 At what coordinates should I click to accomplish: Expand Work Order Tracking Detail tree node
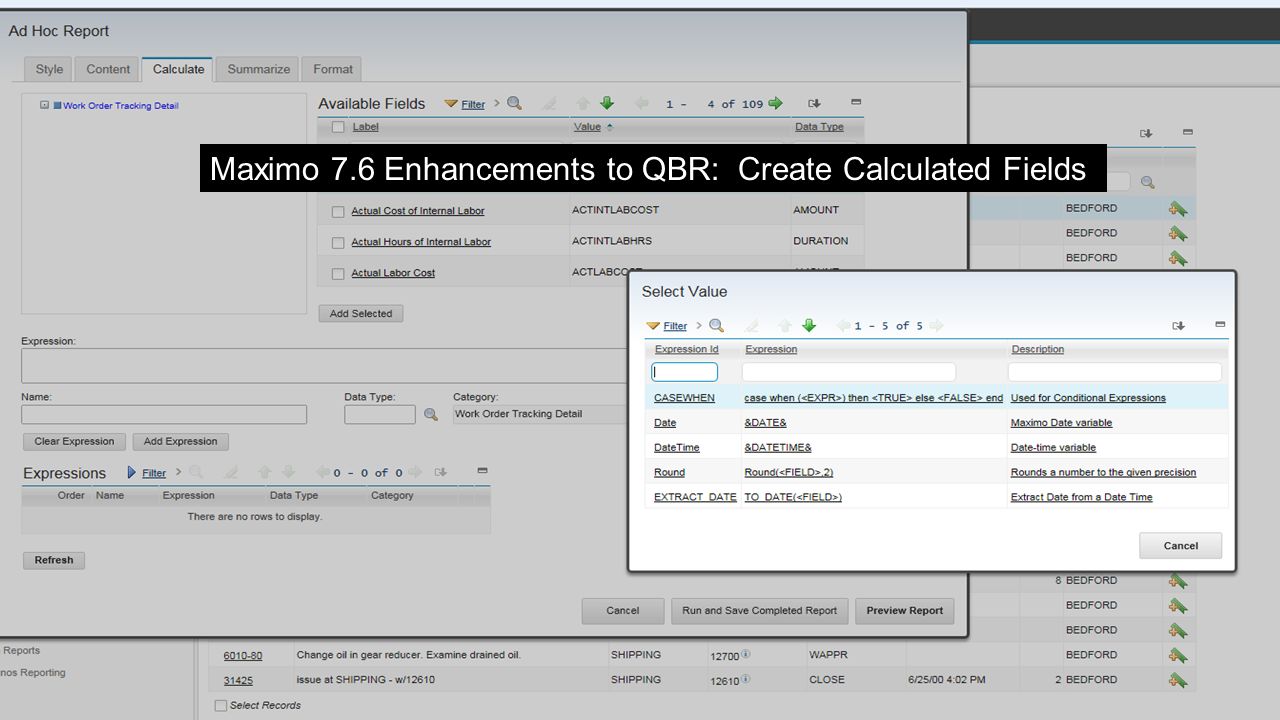click(x=44, y=105)
